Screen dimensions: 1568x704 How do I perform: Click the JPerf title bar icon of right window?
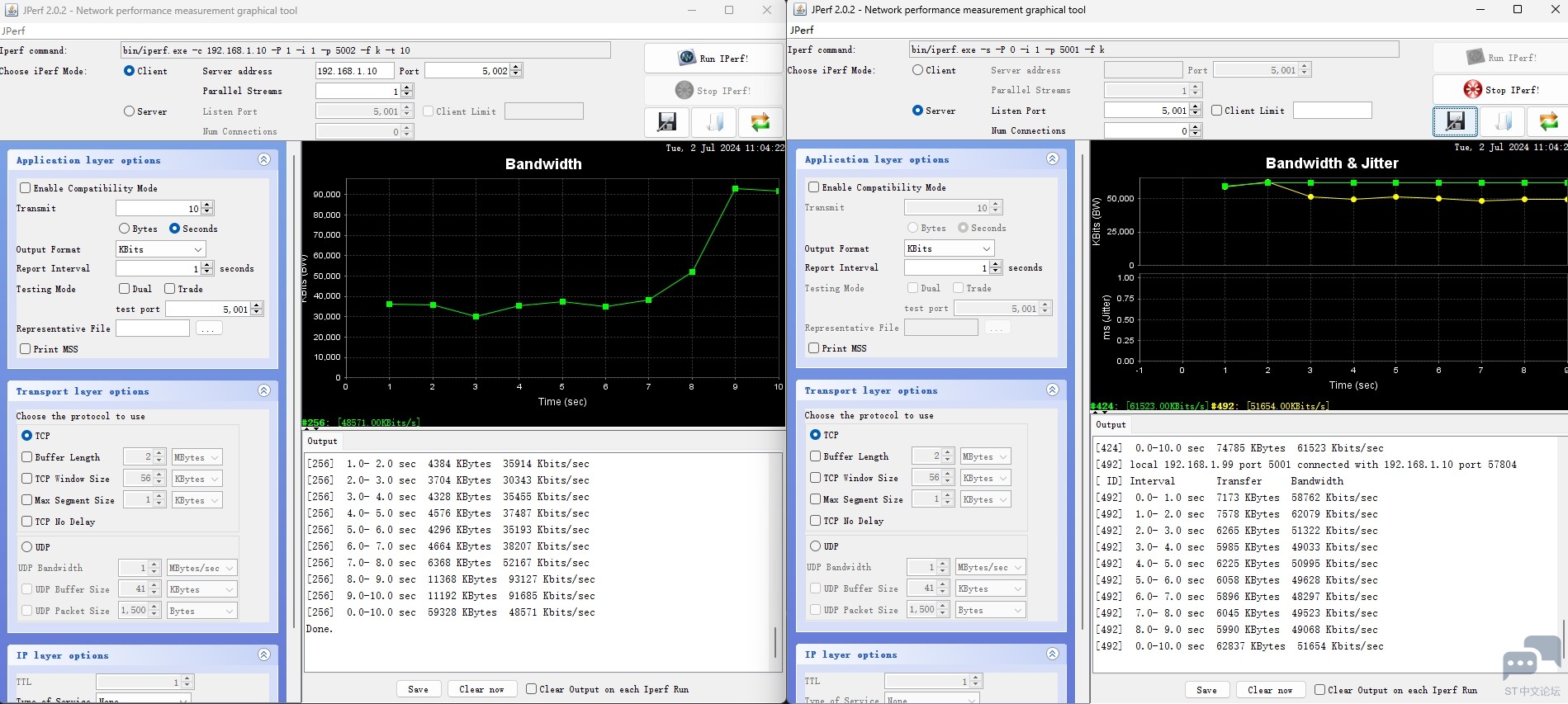800,9
